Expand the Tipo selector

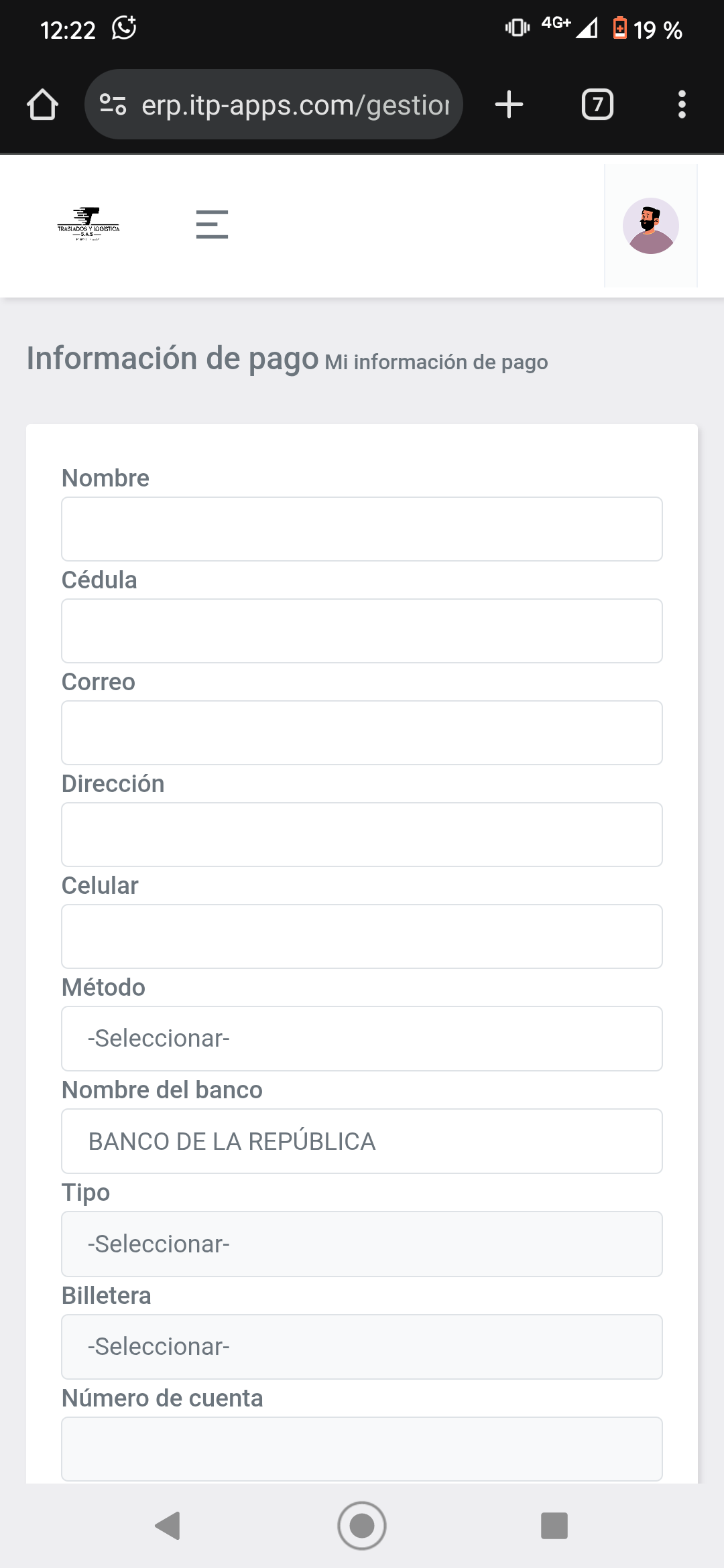(362, 1244)
